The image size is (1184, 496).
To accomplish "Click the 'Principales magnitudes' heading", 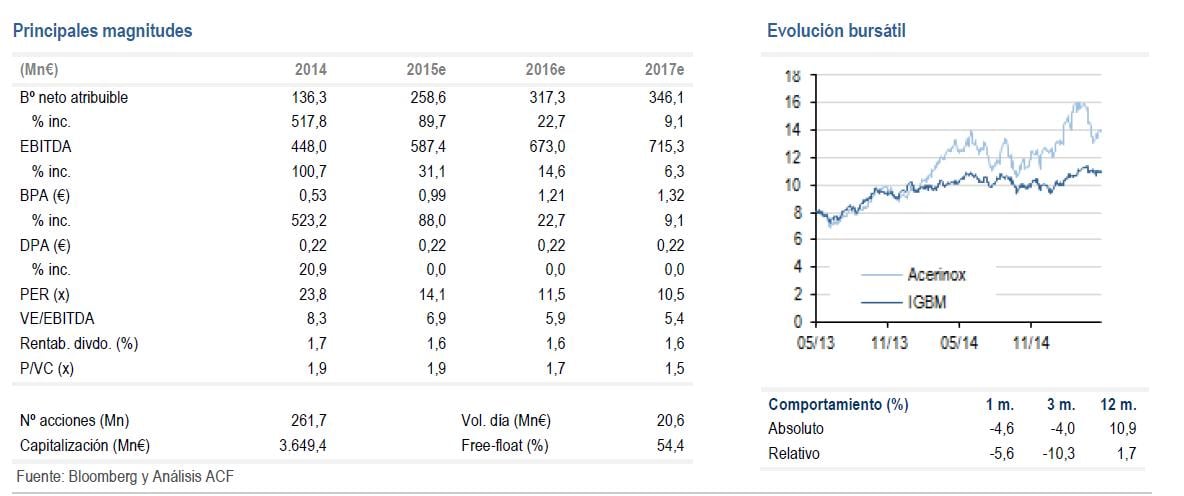I will pyautogui.click(x=102, y=31).
